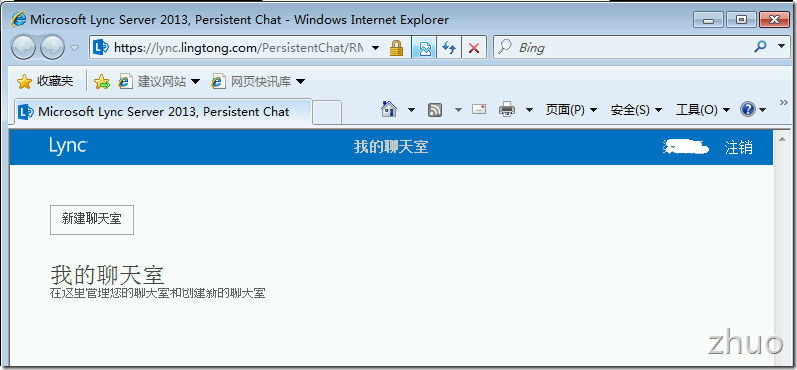Click the Internet Explorer icon in title bar

pos(19,20)
